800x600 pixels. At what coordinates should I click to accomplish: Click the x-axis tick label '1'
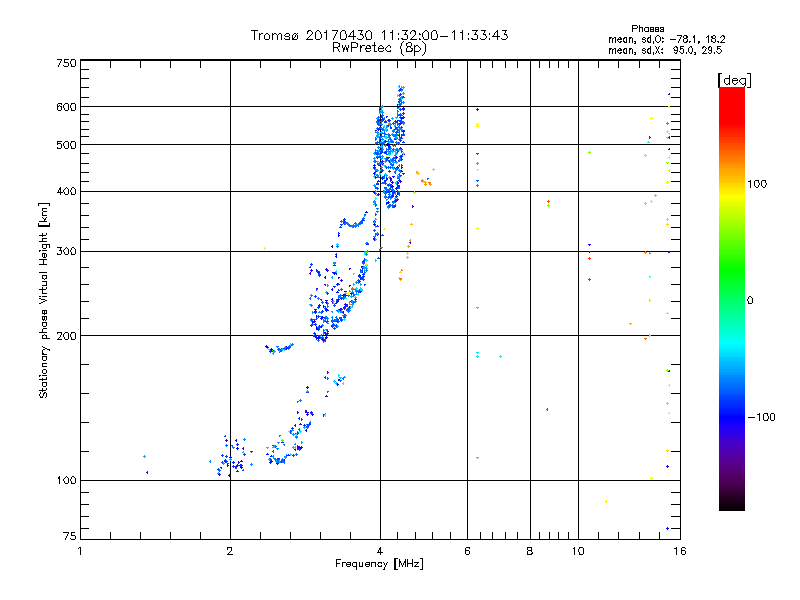pos(80,551)
